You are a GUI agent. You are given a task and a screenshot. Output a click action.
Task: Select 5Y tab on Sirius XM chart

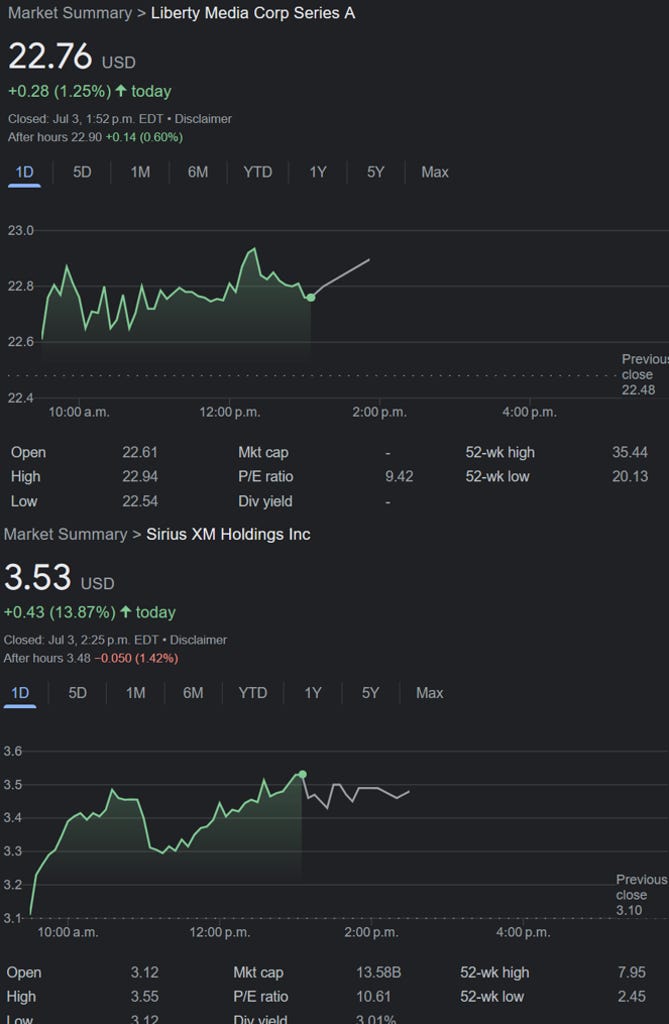click(x=370, y=693)
